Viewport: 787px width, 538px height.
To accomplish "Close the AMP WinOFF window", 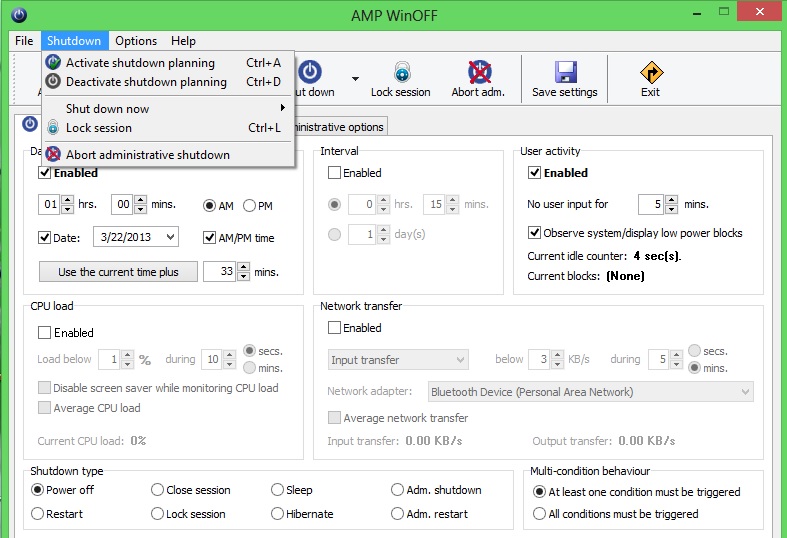I will (759, 12).
